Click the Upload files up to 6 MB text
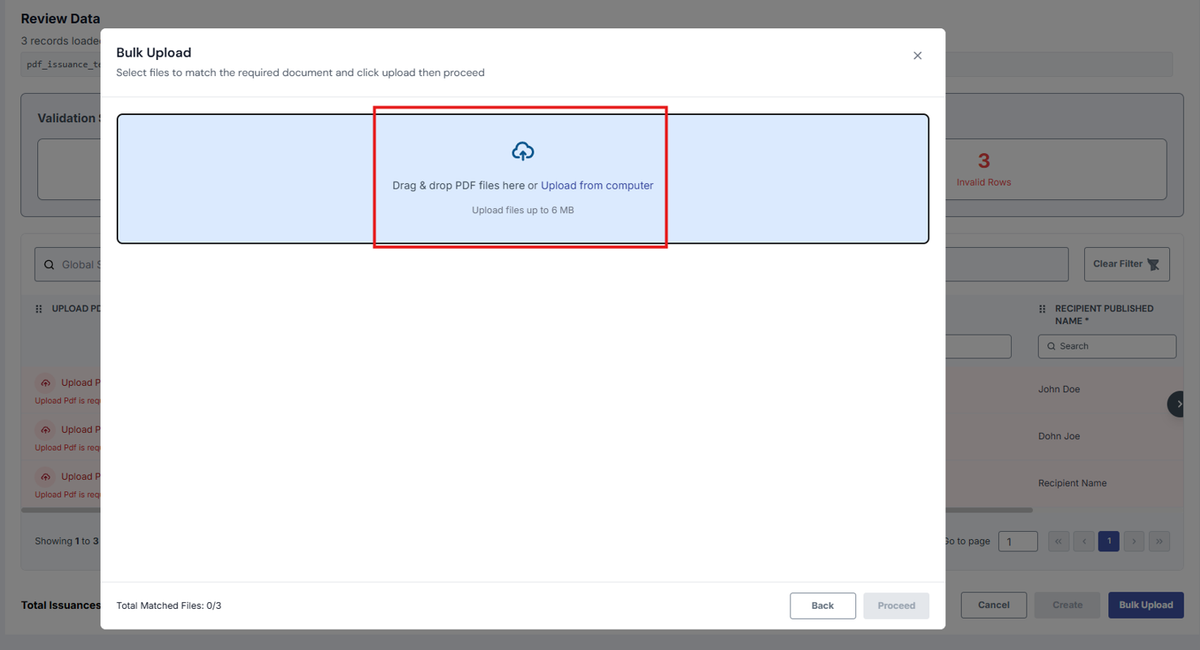This screenshot has width=1200, height=650. pos(523,210)
